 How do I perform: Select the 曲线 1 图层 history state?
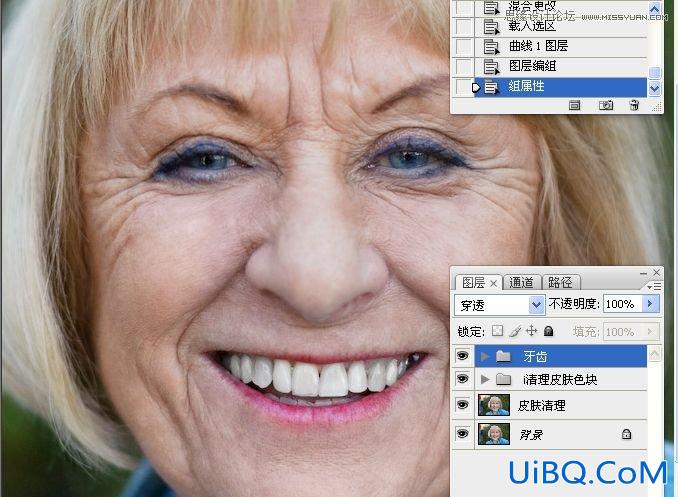(x=561, y=46)
